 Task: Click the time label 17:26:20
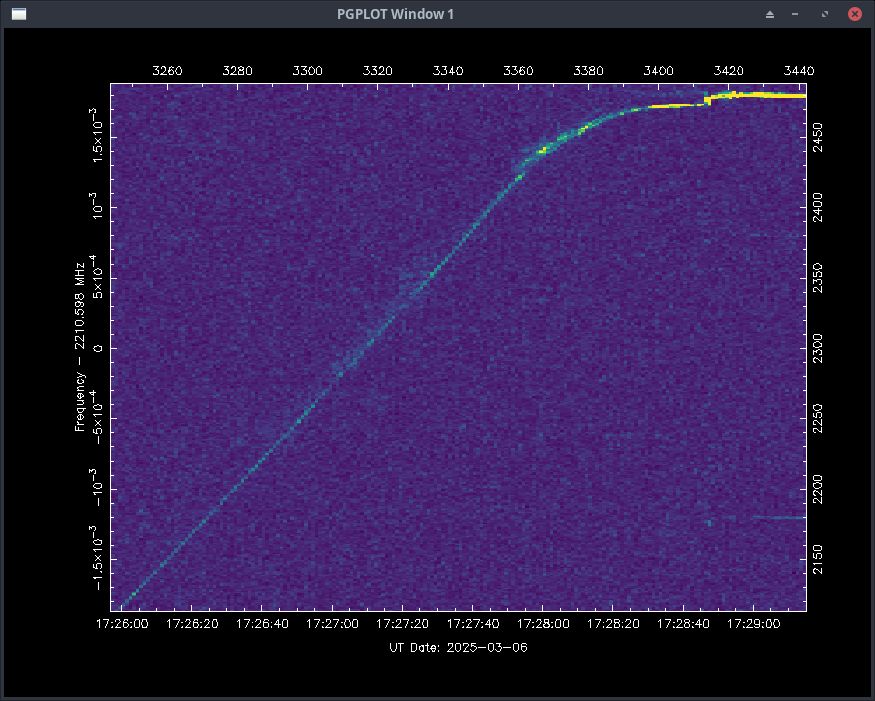pos(192,624)
